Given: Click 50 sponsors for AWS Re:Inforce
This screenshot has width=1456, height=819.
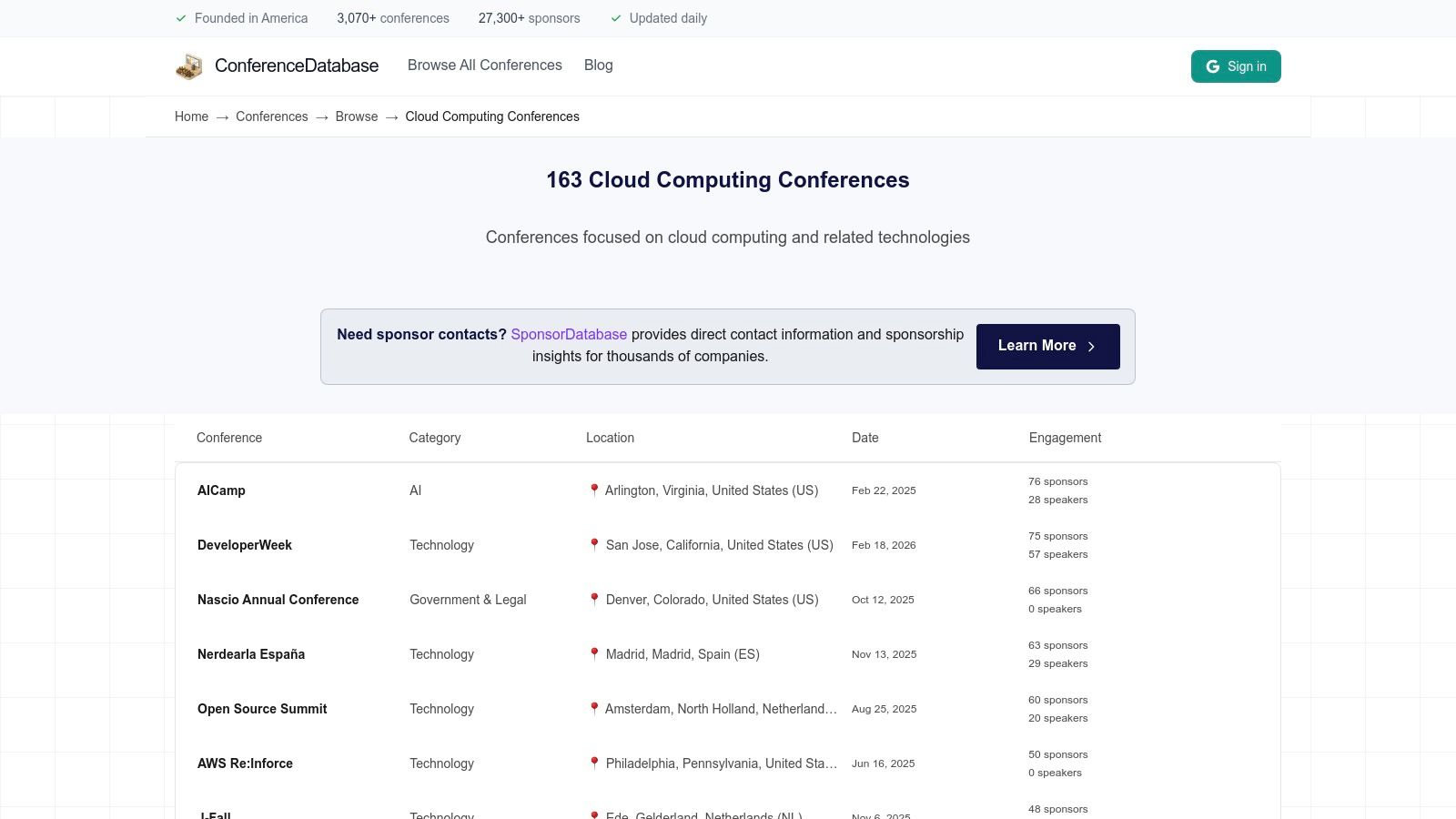Looking at the screenshot, I should (1057, 754).
